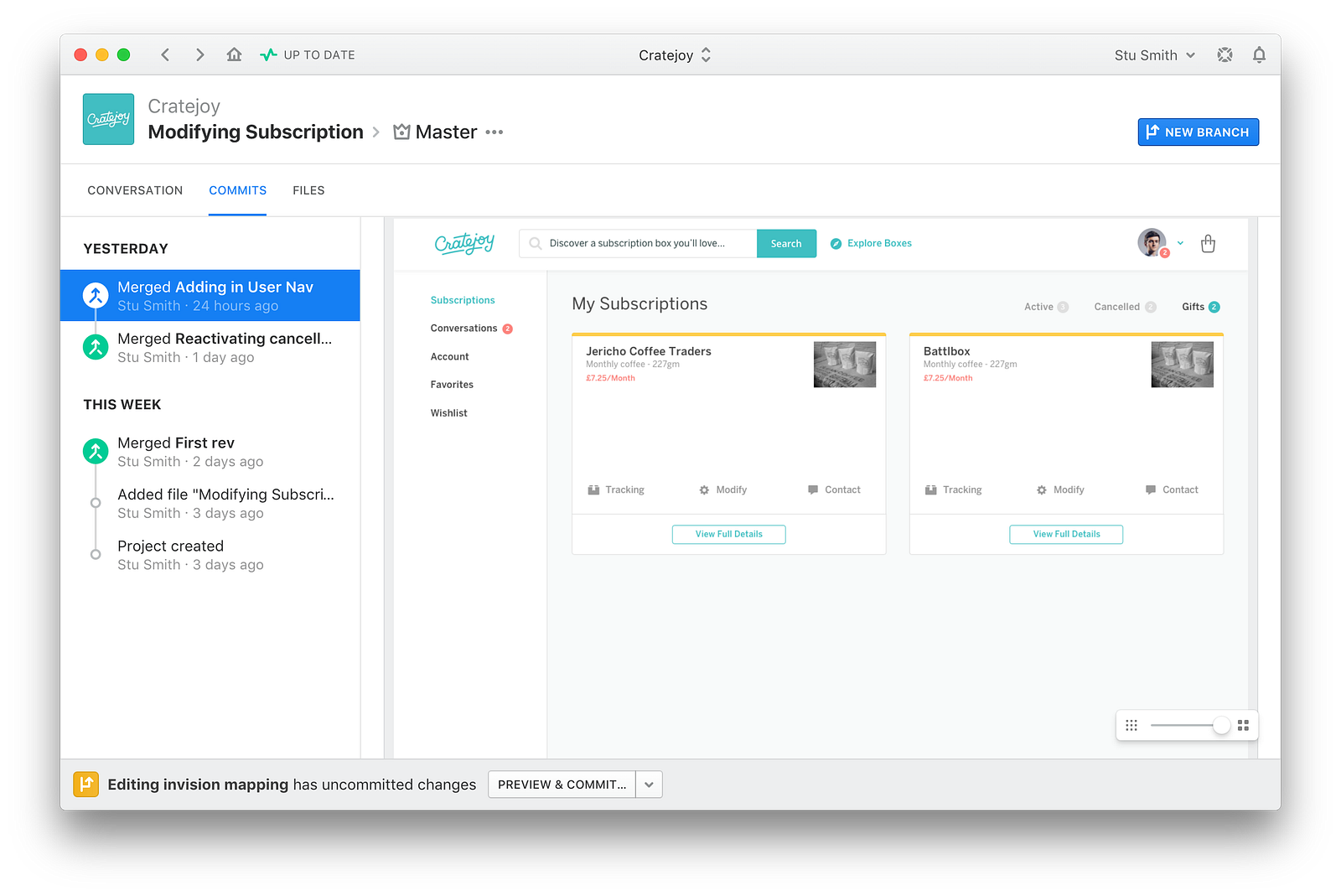Open the Stu Smith account menu
The image size is (1341, 896).
pos(1155,55)
